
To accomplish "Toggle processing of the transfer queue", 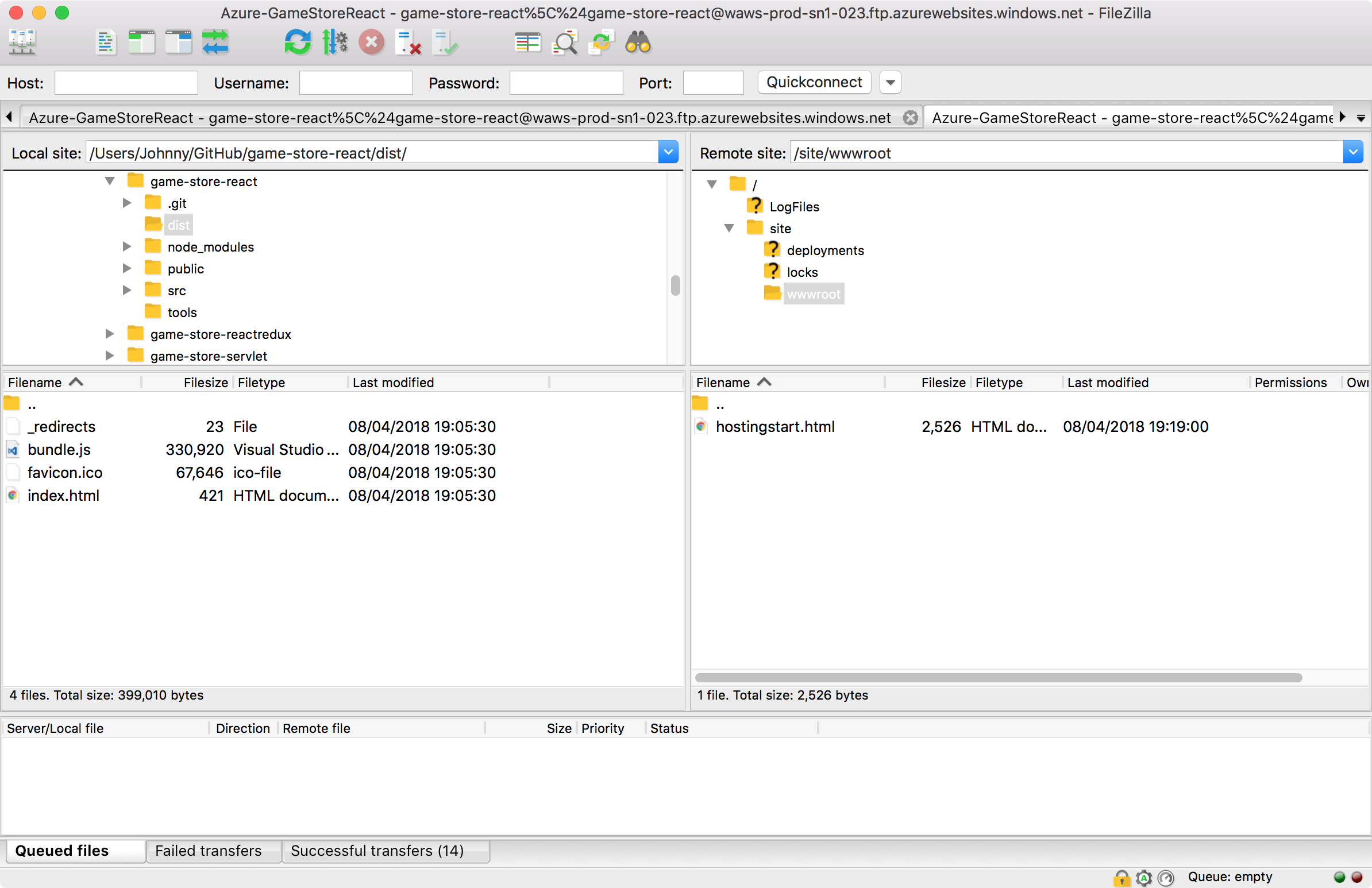I will tap(335, 43).
